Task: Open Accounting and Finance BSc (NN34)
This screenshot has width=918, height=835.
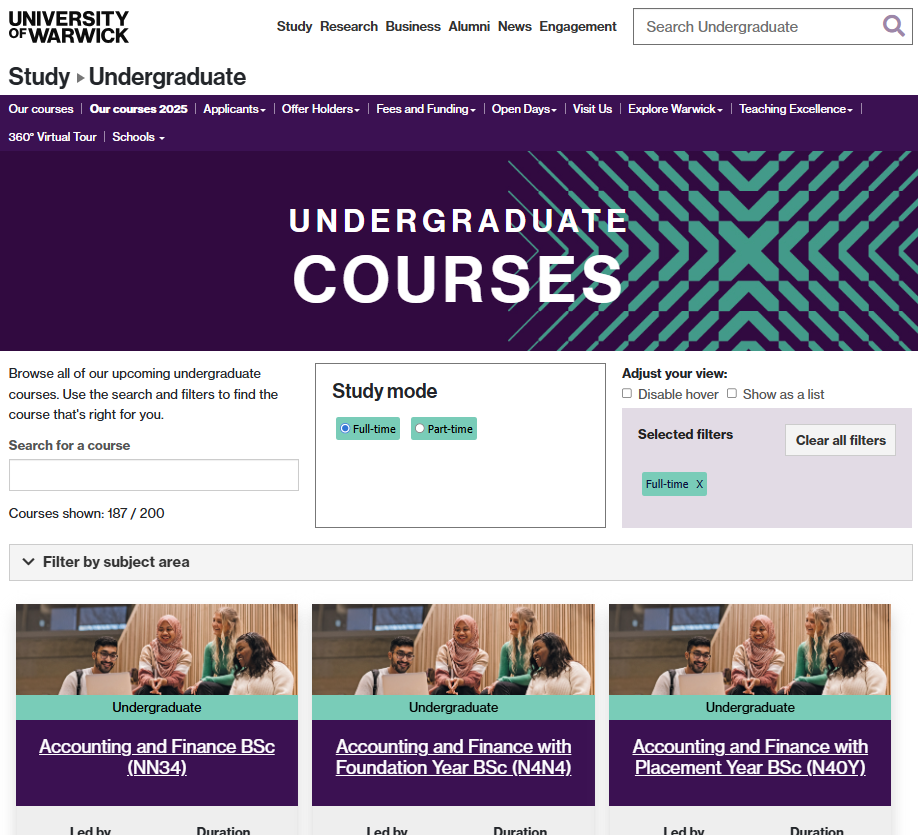Action: 157,757
